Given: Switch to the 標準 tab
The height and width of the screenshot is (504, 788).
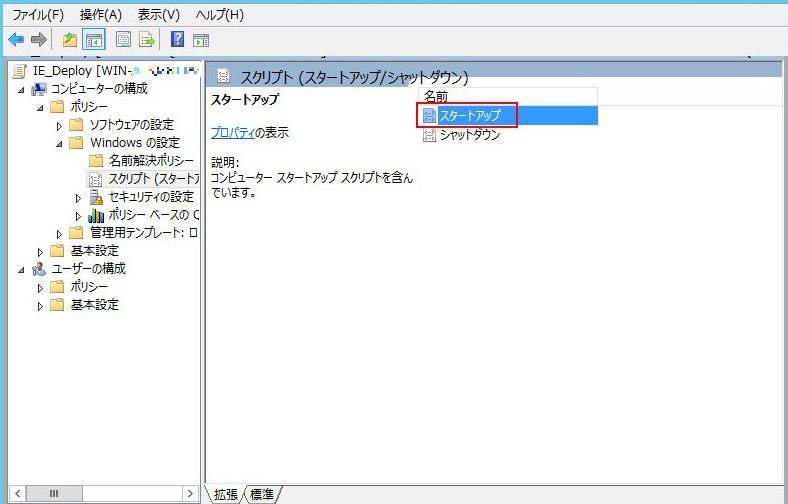Looking at the screenshot, I should (x=263, y=493).
